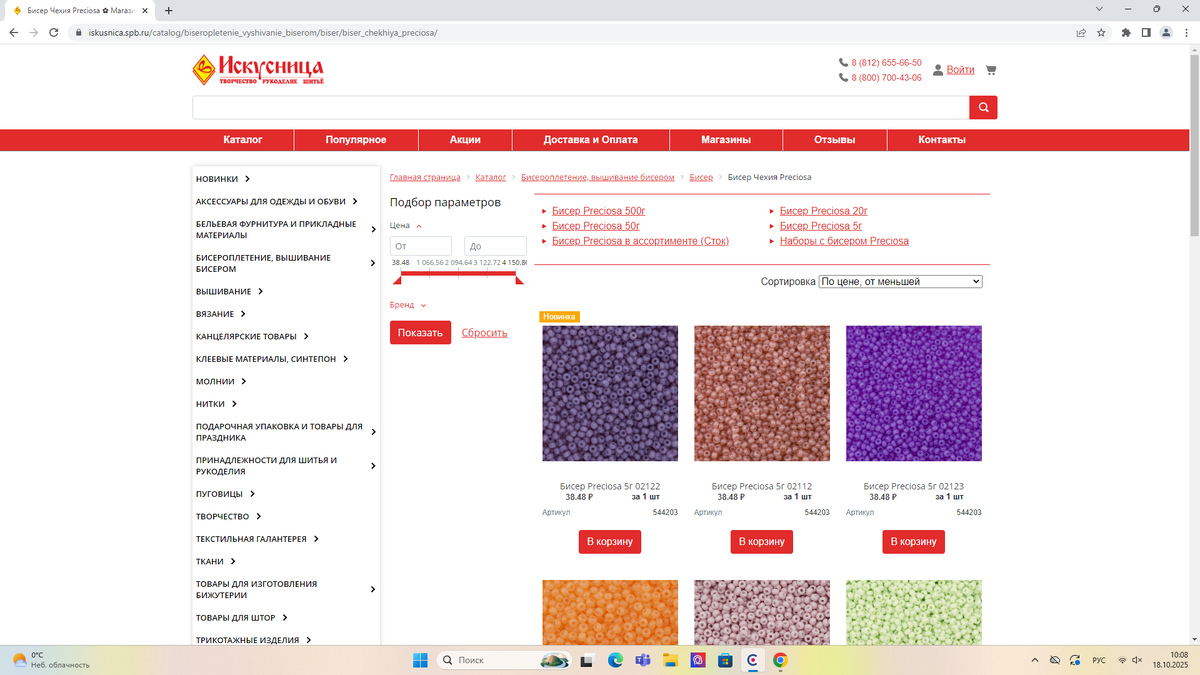Viewport: 1200px width, 675px height.
Task: Open Доставка и Оплата menu item
Action: pos(591,140)
